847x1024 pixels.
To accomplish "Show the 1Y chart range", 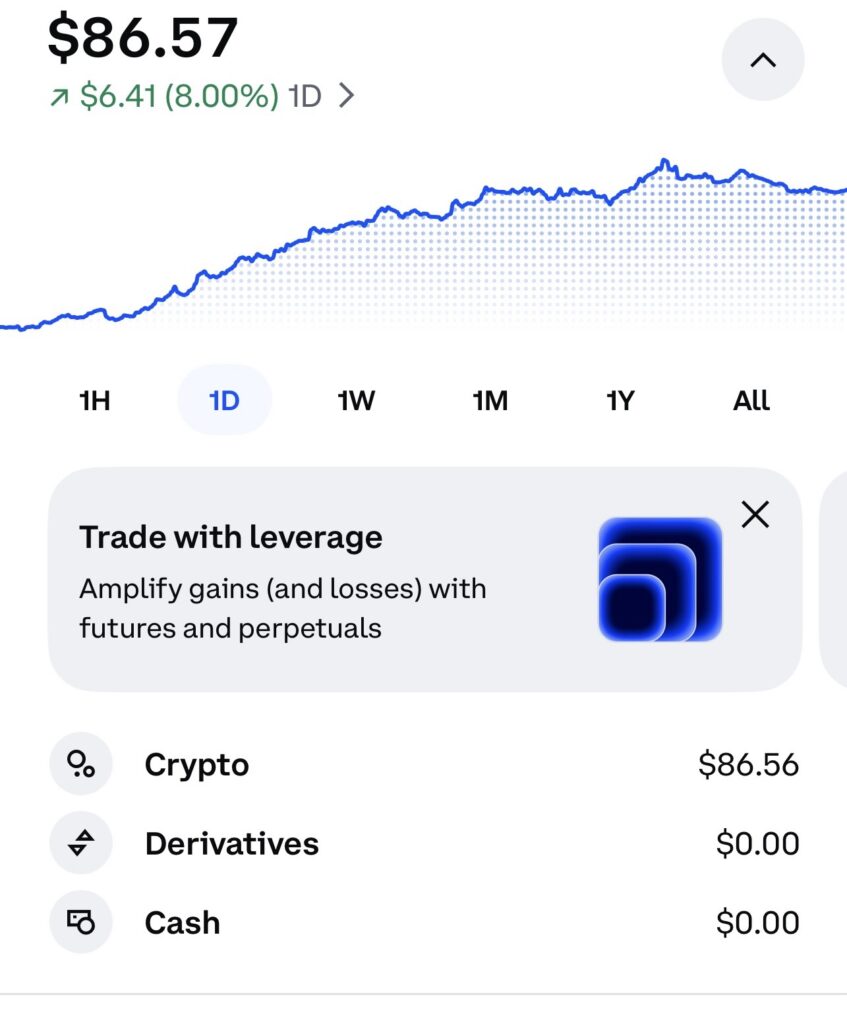I will pyautogui.click(x=620, y=401).
